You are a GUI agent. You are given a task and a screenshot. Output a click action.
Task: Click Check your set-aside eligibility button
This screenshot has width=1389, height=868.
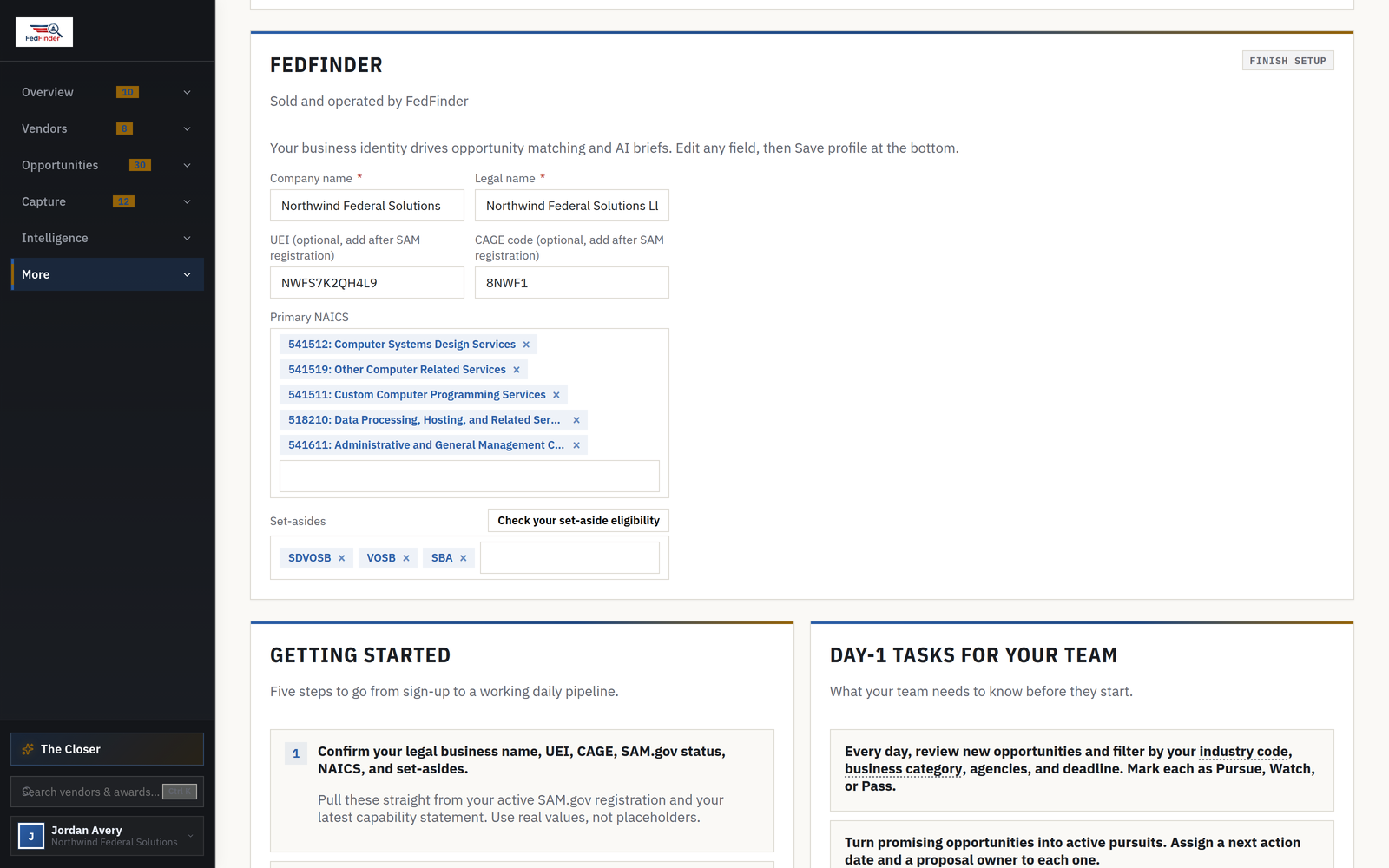(578, 521)
